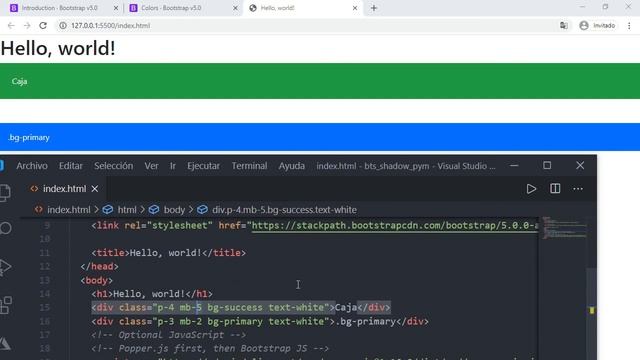
Task: Open the Search icon in activity bar
Action: [x=6, y=228]
